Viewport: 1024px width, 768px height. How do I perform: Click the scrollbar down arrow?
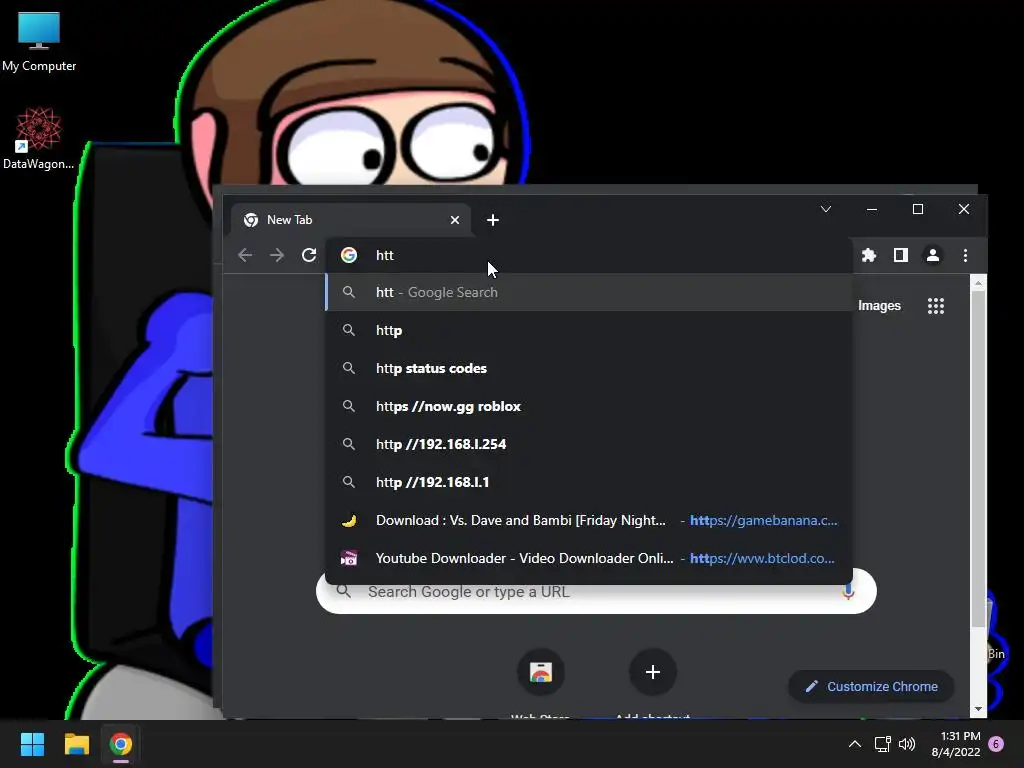click(x=978, y=709)
